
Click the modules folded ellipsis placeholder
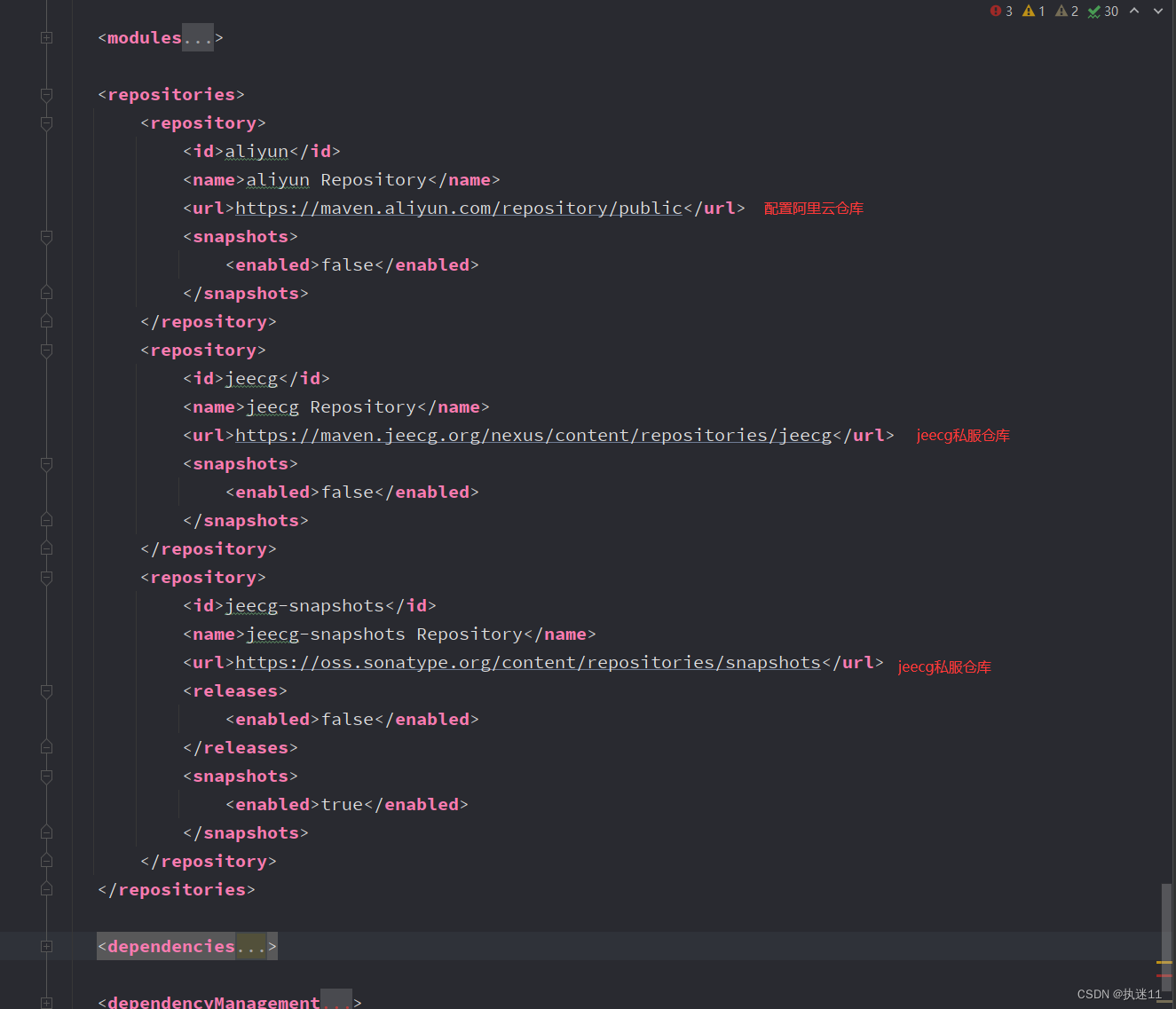(198, 38)
